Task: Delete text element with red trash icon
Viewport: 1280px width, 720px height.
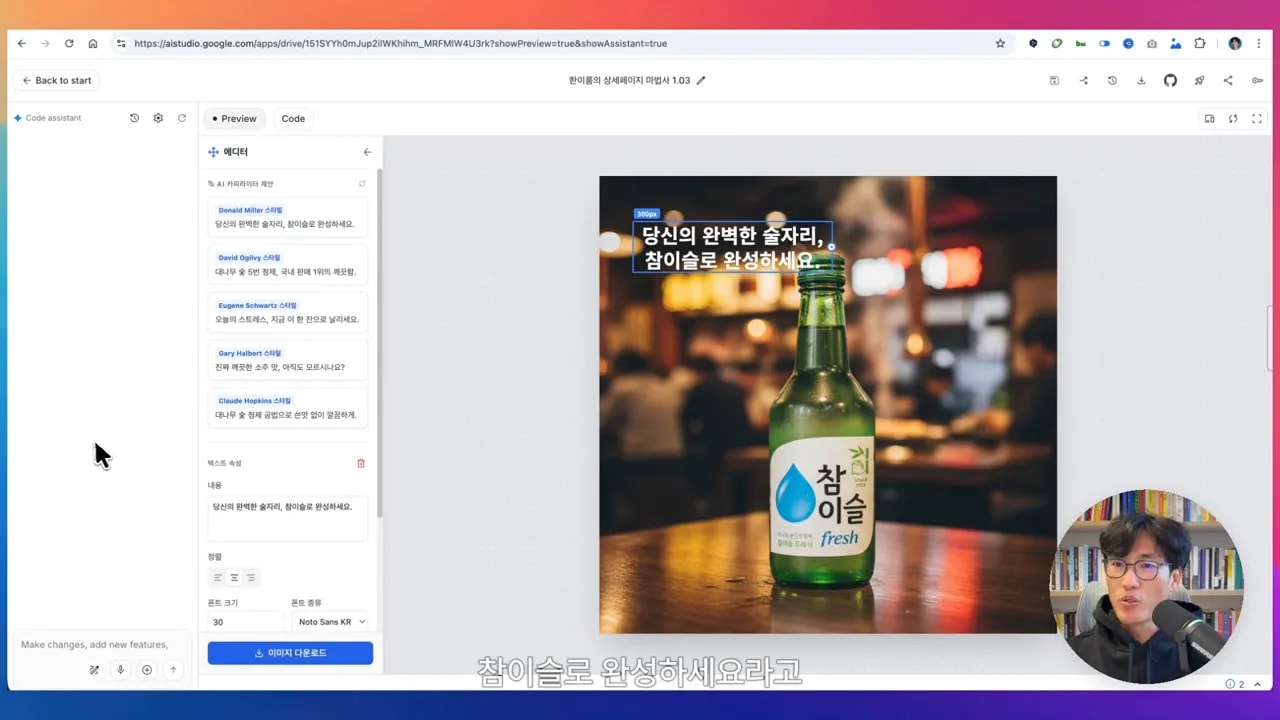Action: click(x=361, y=463)
